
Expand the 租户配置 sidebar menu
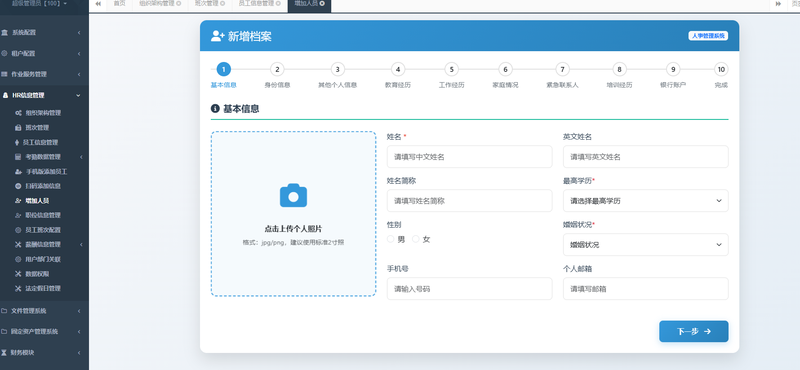pyautogui.click(x=44, y=54)
